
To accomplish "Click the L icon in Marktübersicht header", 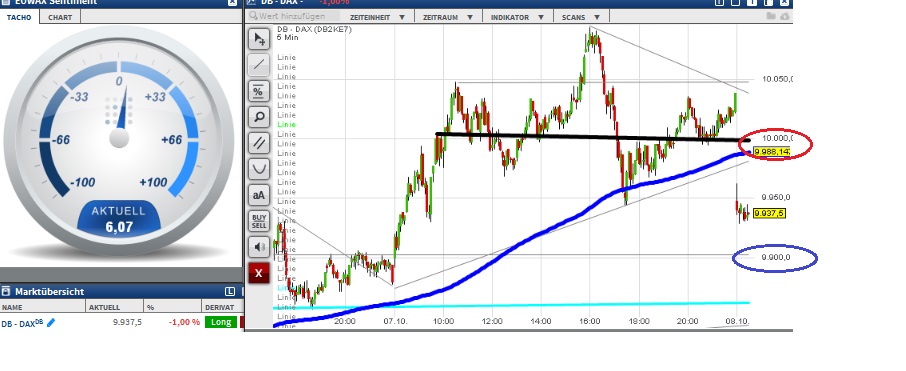I will coord(230,292).
